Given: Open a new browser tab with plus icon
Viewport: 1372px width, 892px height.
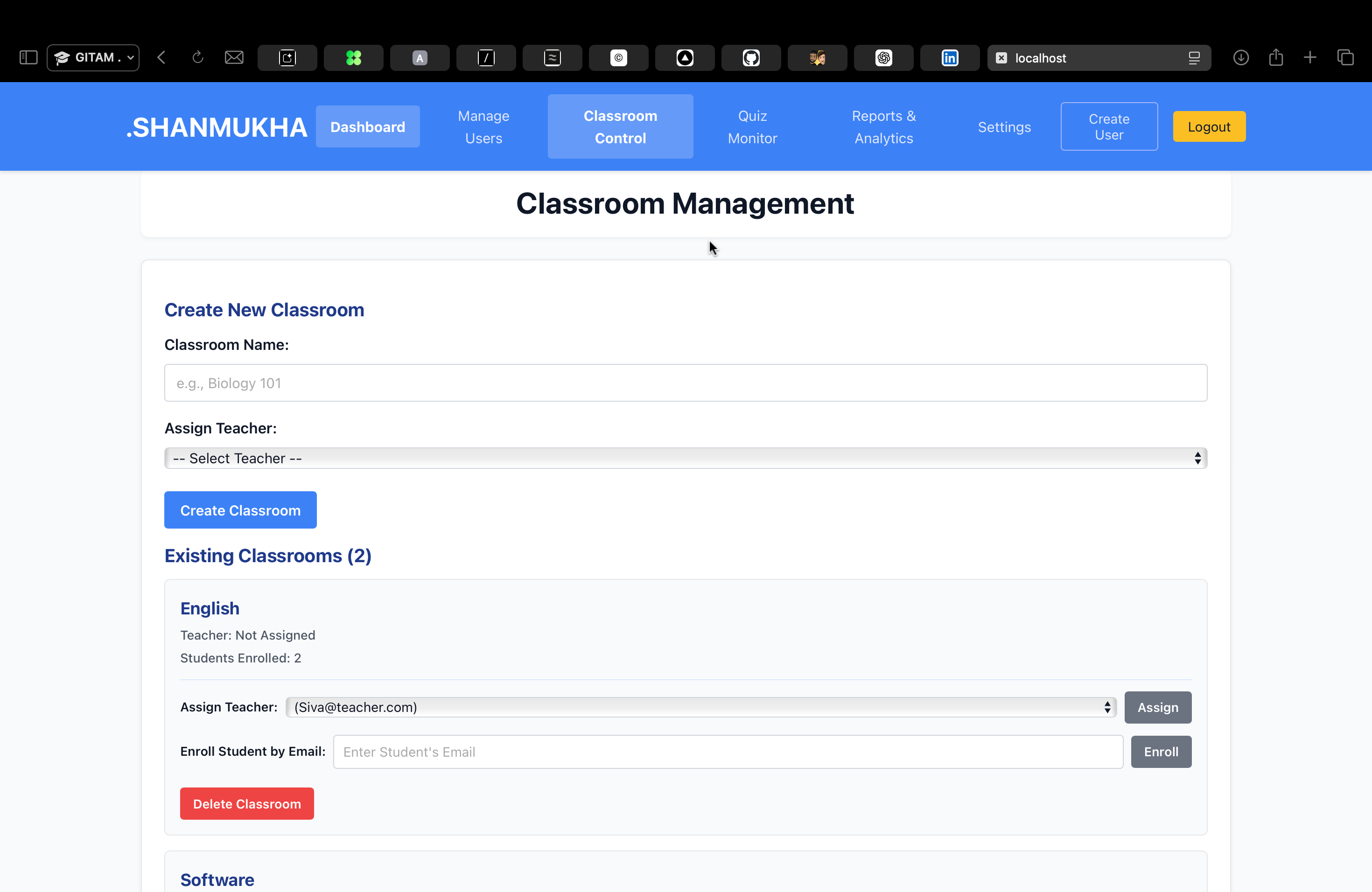Looking at the screenshot, I should pos(1310,58).
